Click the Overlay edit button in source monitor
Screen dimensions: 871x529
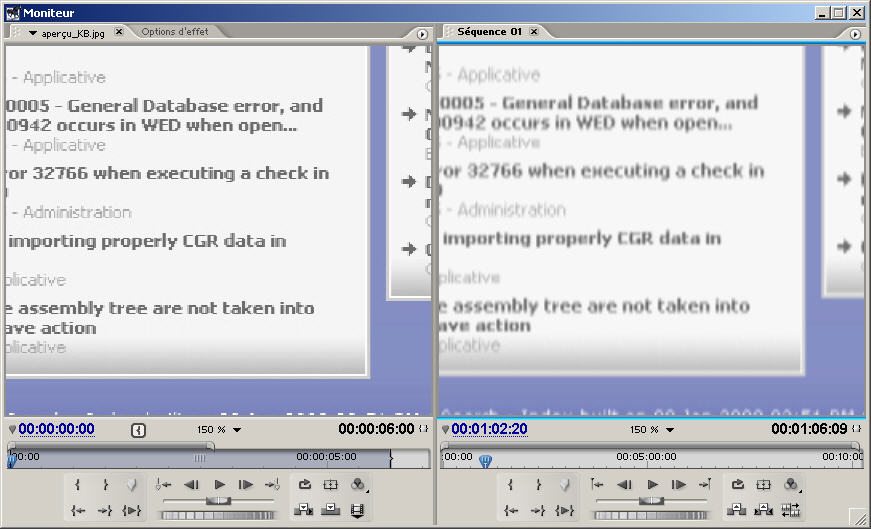click(x=331, y=510)
